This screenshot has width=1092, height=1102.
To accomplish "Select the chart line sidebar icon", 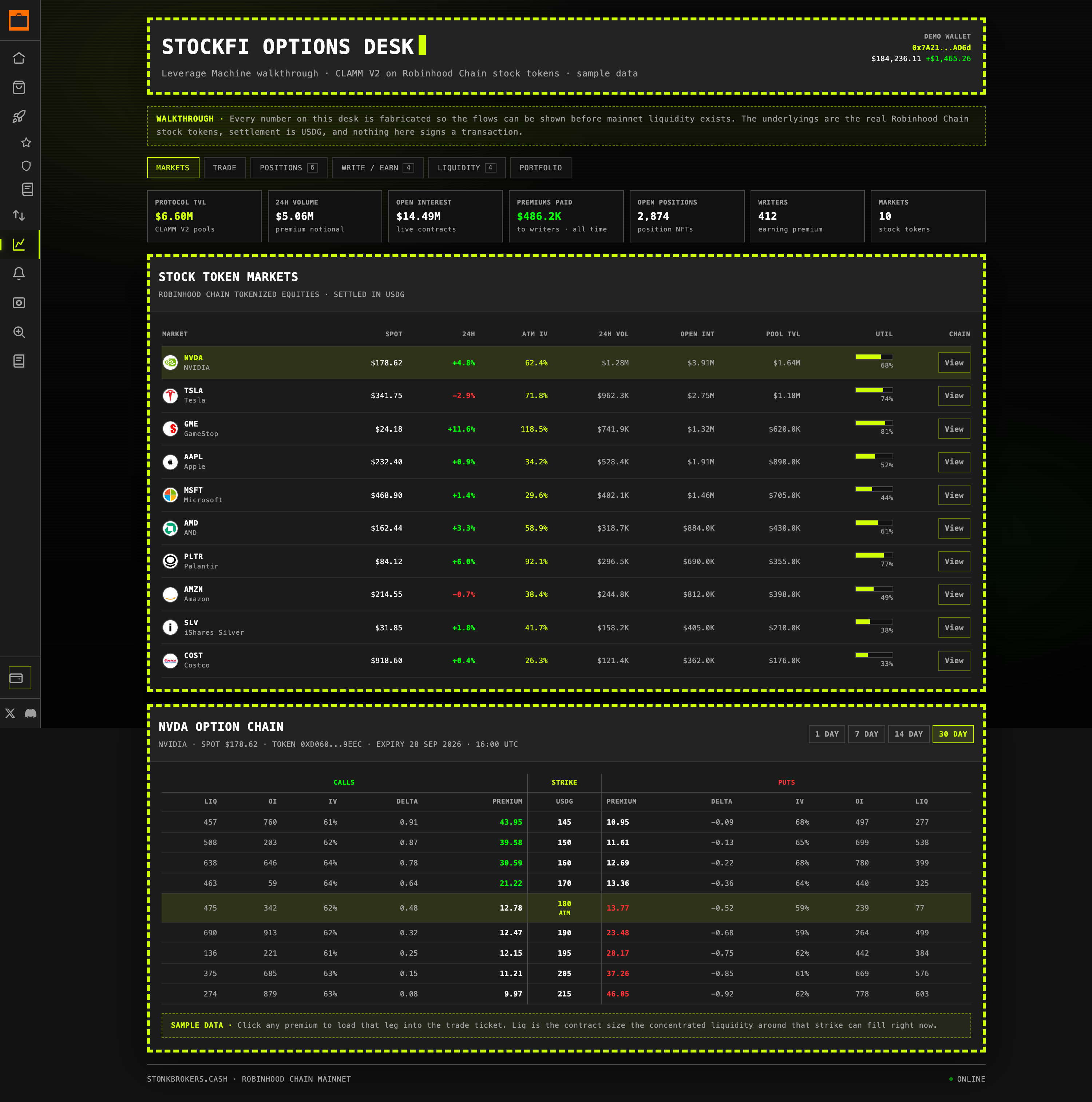I will (x=19, y=244).
